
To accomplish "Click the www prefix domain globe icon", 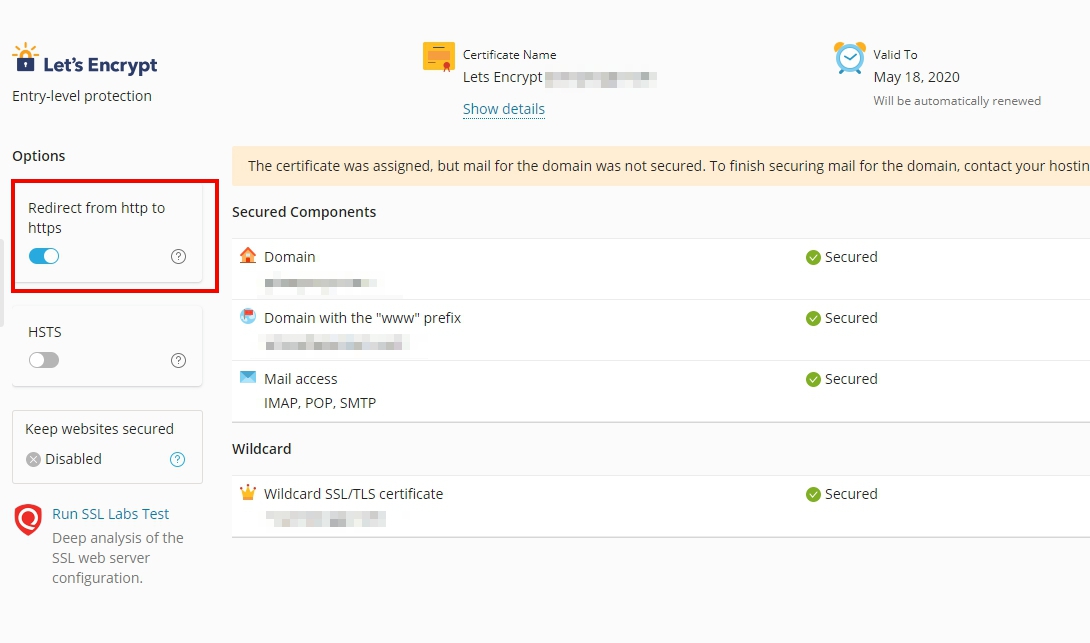I will [248, 317].
